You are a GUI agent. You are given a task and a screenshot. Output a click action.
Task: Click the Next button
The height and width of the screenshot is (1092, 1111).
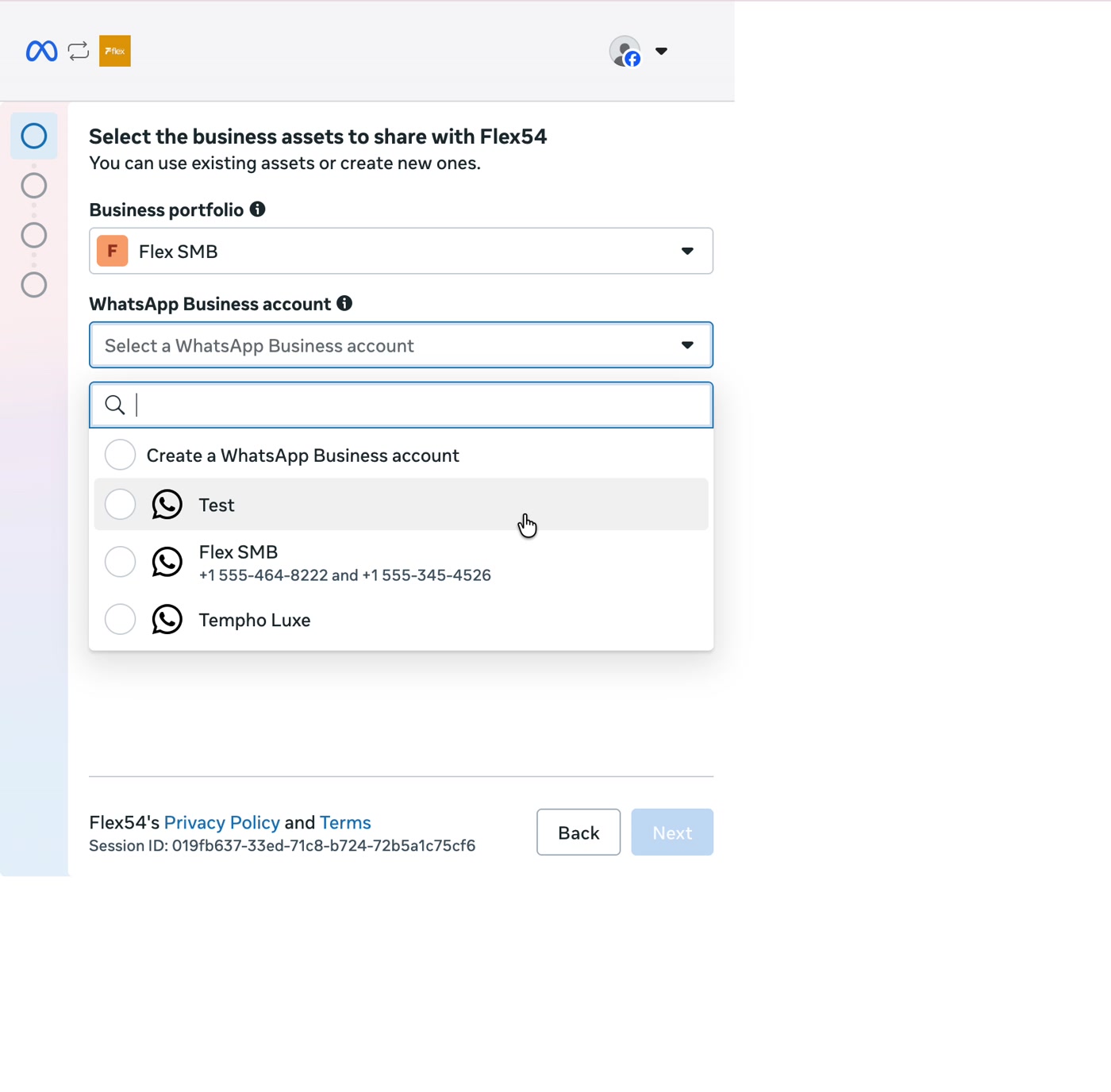pos(672,832)
